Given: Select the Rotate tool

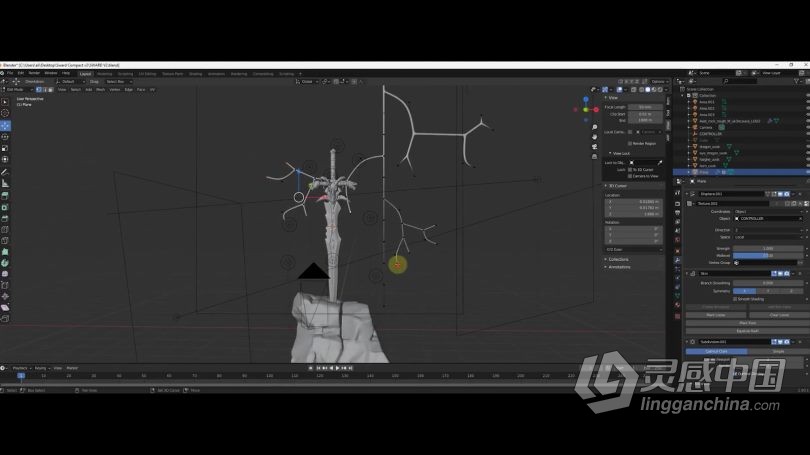Looking at the screenshot, I should tap(5, 137).
